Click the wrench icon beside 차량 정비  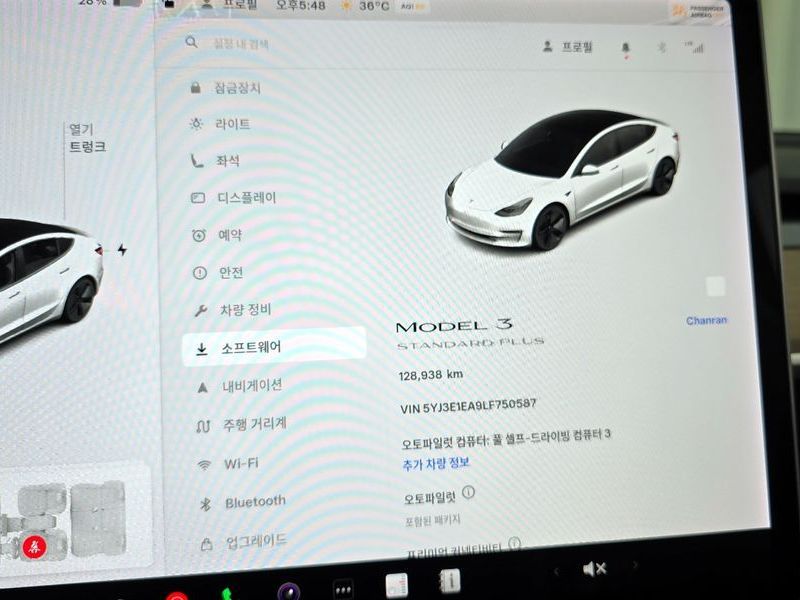201,310
